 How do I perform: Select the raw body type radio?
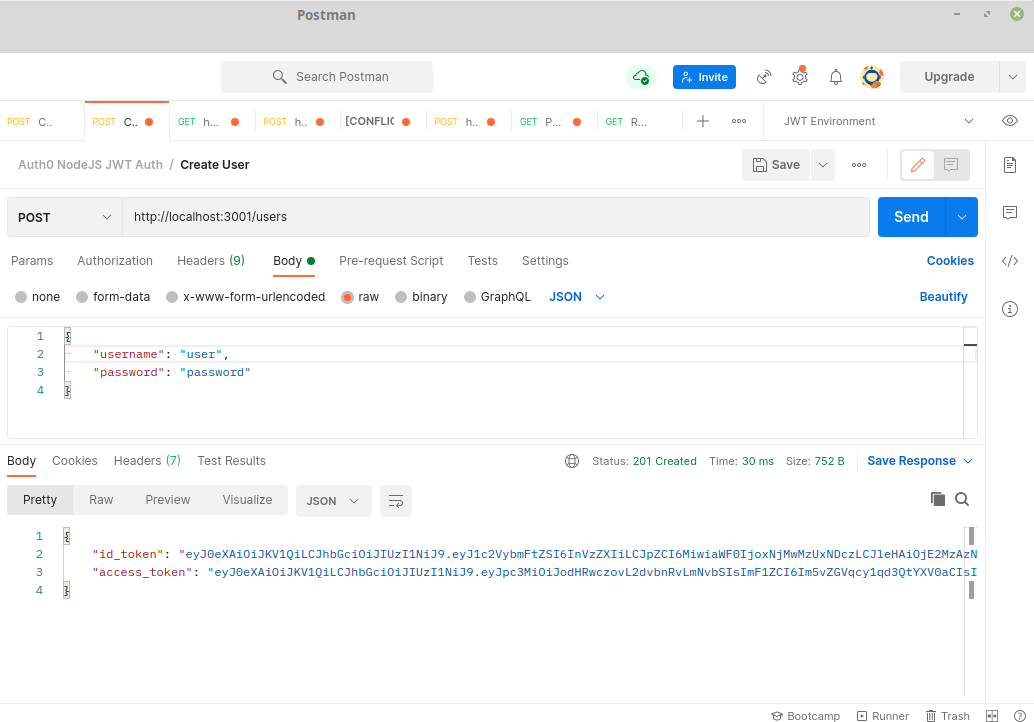click(348, 297)
